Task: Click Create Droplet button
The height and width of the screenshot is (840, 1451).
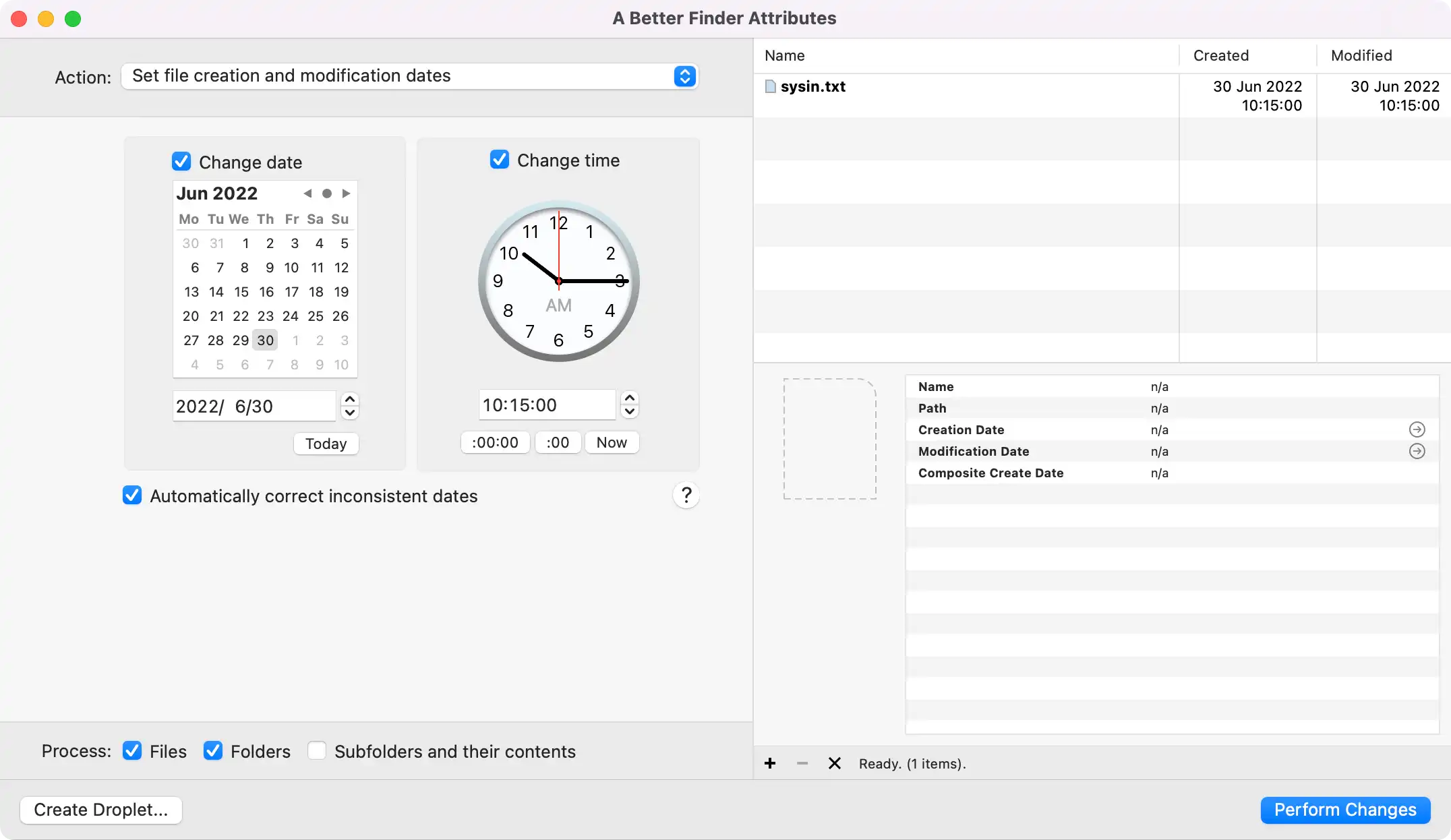Action: coord(101,810)
